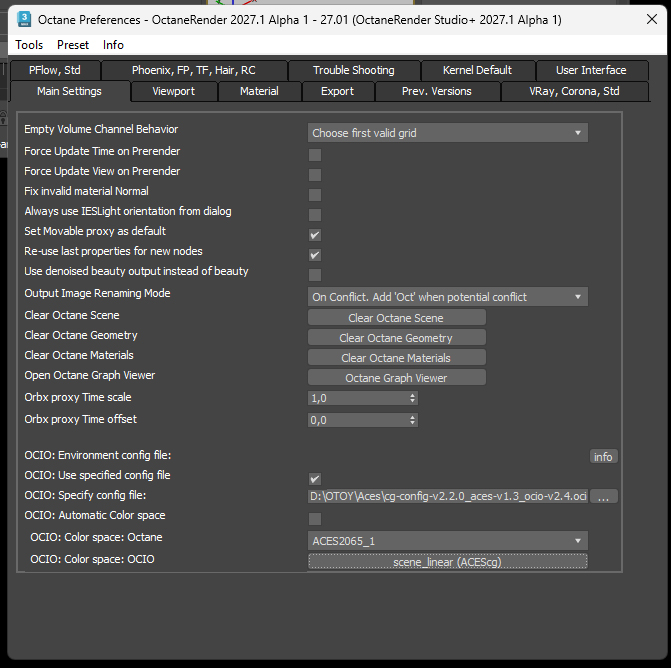Click the Clear Octane Scene button

coord(397,318)
